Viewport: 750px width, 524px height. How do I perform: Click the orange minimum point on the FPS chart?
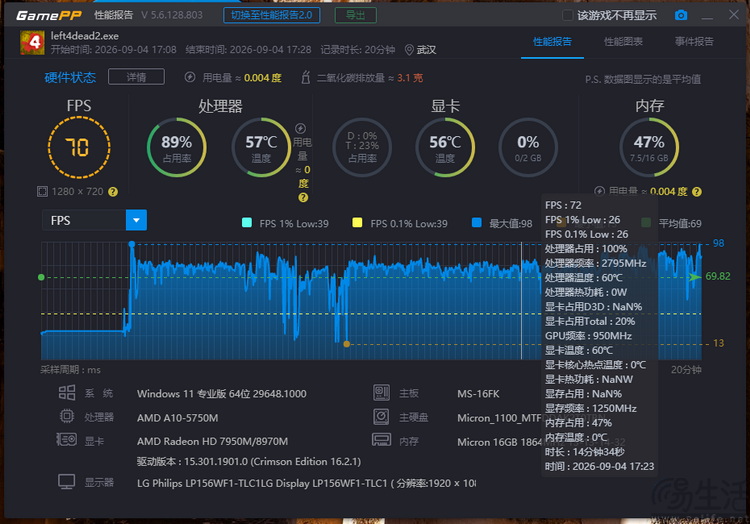tap(346, 344)
